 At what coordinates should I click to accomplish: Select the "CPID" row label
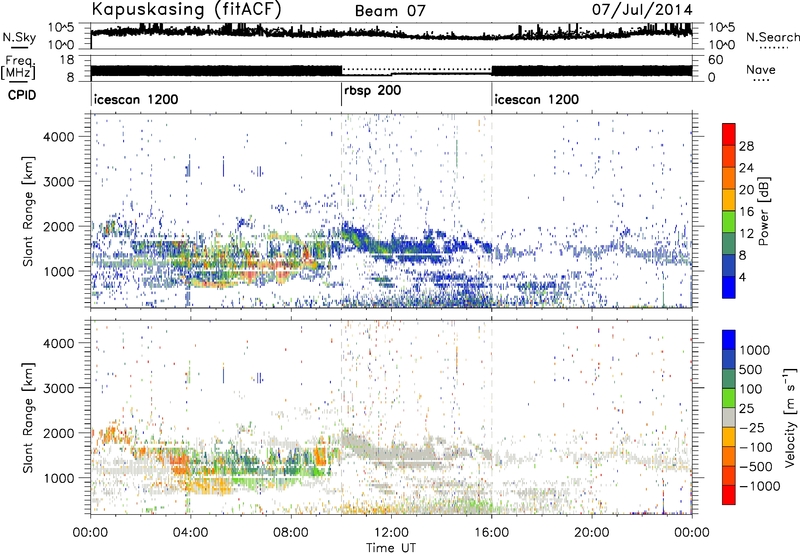pyautogui.click(x=21, y=95)
